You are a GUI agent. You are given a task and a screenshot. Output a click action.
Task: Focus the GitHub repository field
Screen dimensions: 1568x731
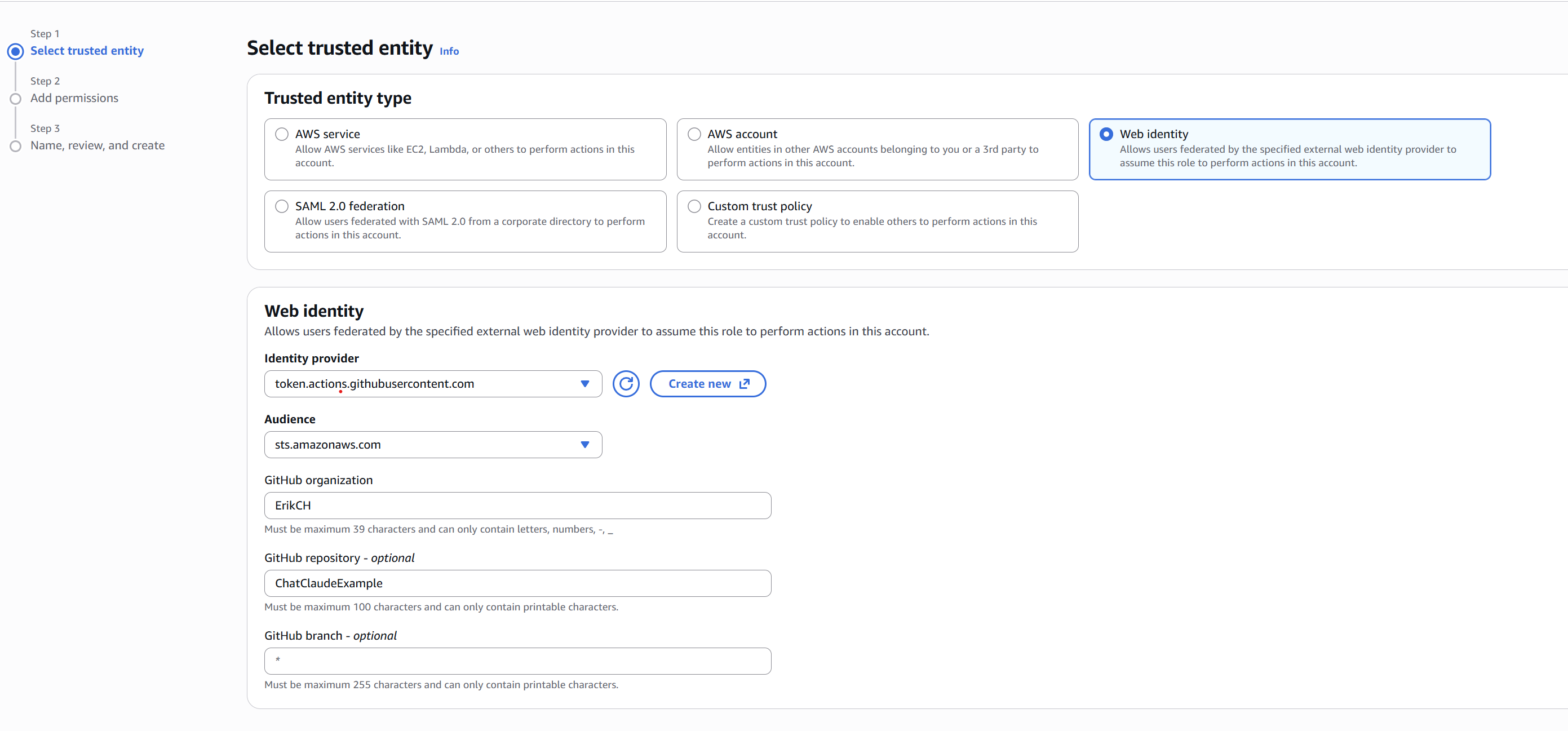517,584
